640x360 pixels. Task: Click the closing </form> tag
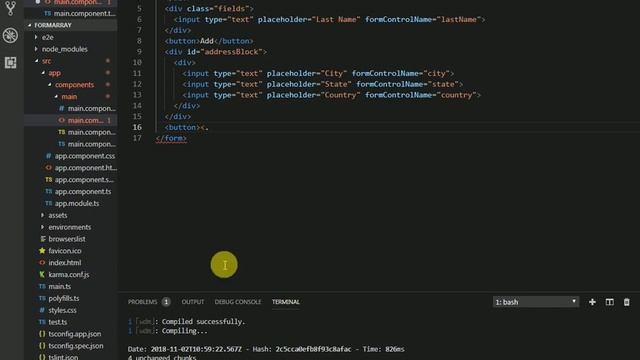pos(171,138)
